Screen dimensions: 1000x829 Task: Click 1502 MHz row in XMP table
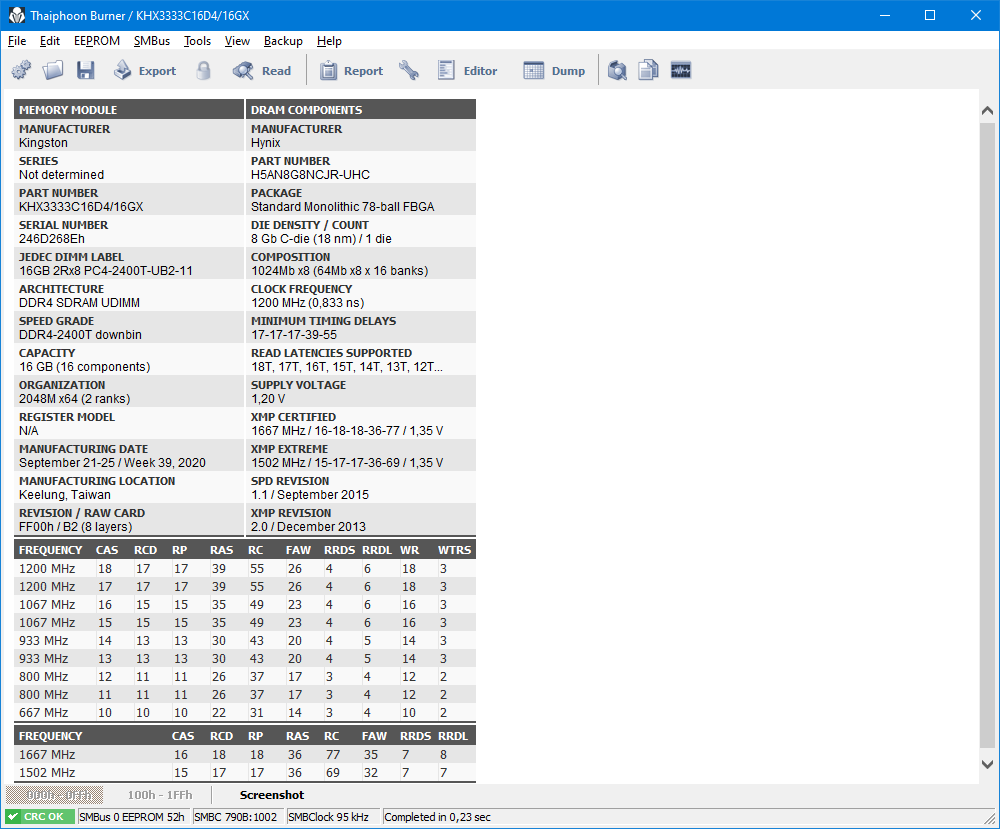[x=245, y=772]
